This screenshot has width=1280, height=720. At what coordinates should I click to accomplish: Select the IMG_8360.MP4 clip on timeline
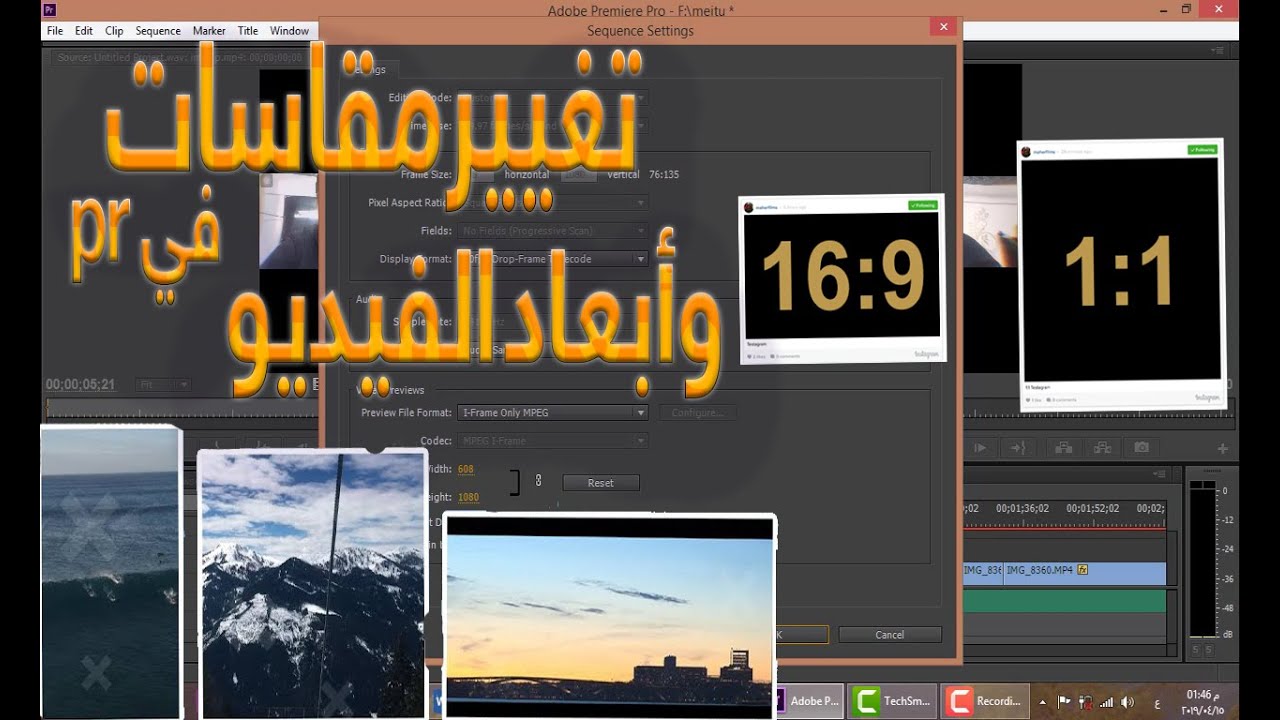tap(1084, 573)
